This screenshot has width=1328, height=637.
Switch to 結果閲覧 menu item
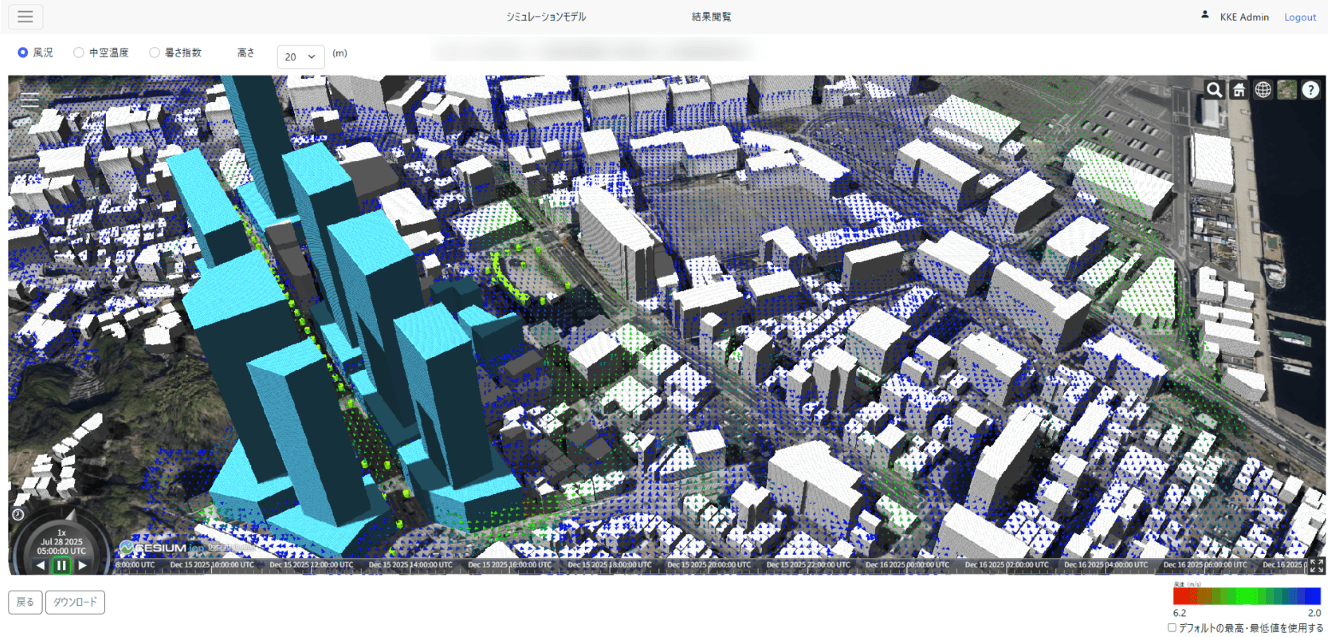(711, 17)
